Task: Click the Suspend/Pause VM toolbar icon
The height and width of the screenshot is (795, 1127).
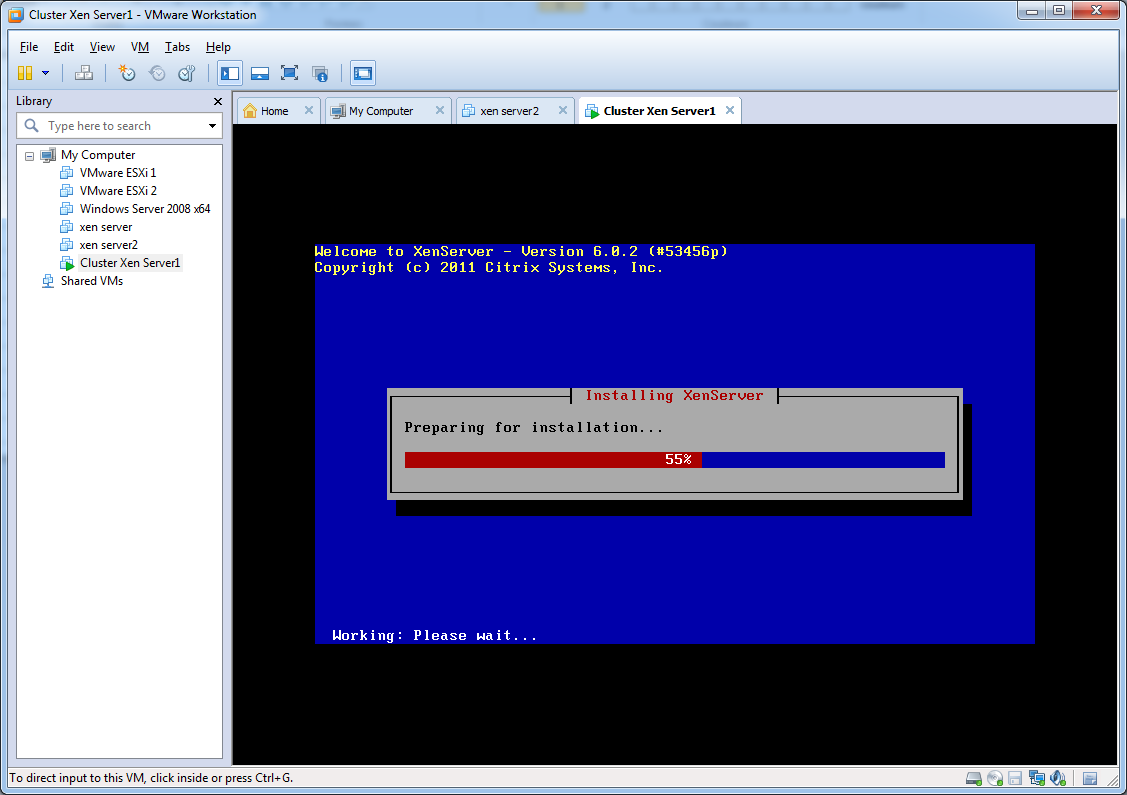Action: [25, 73]
